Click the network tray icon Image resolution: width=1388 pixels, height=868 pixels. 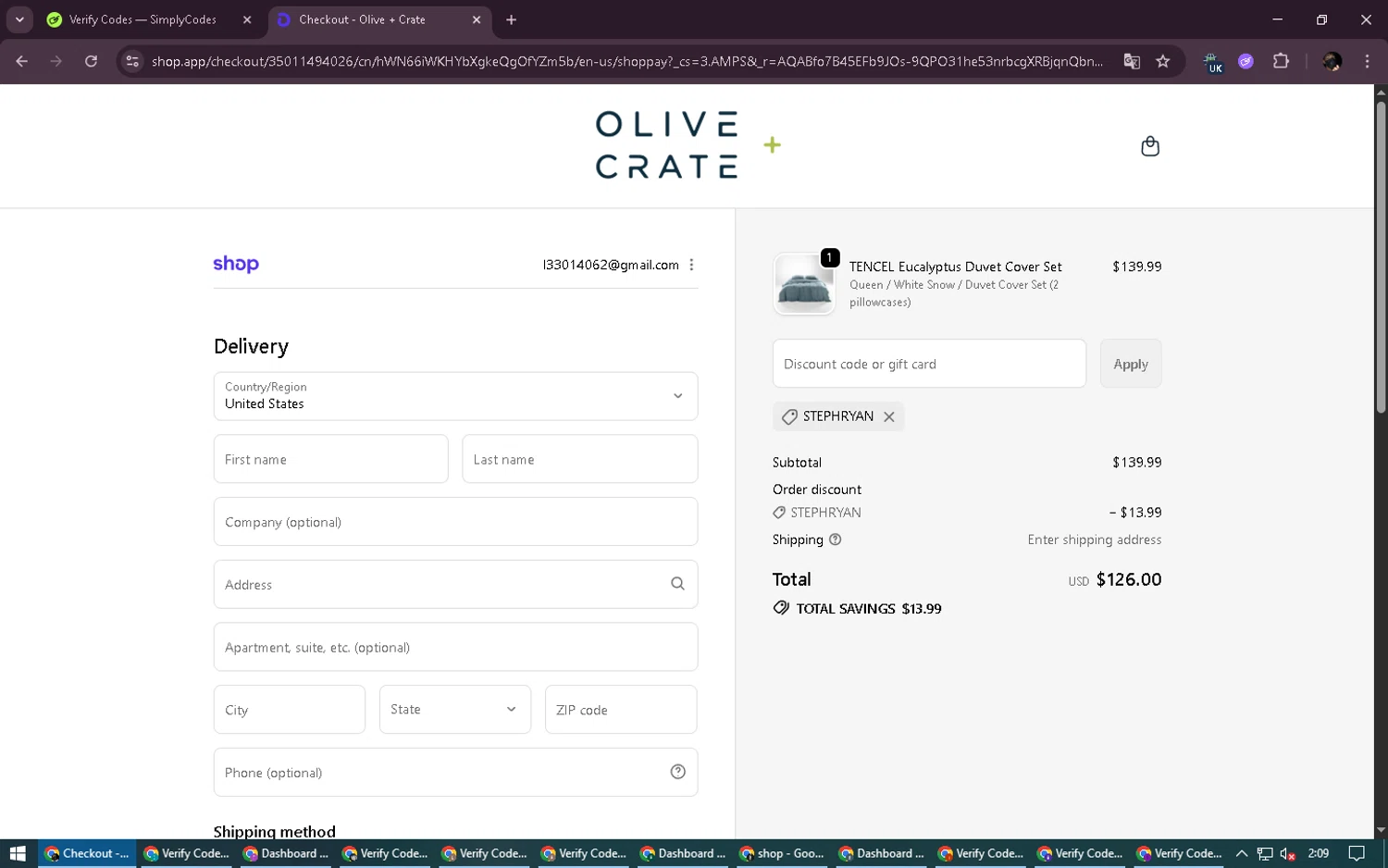(1264, 854)
